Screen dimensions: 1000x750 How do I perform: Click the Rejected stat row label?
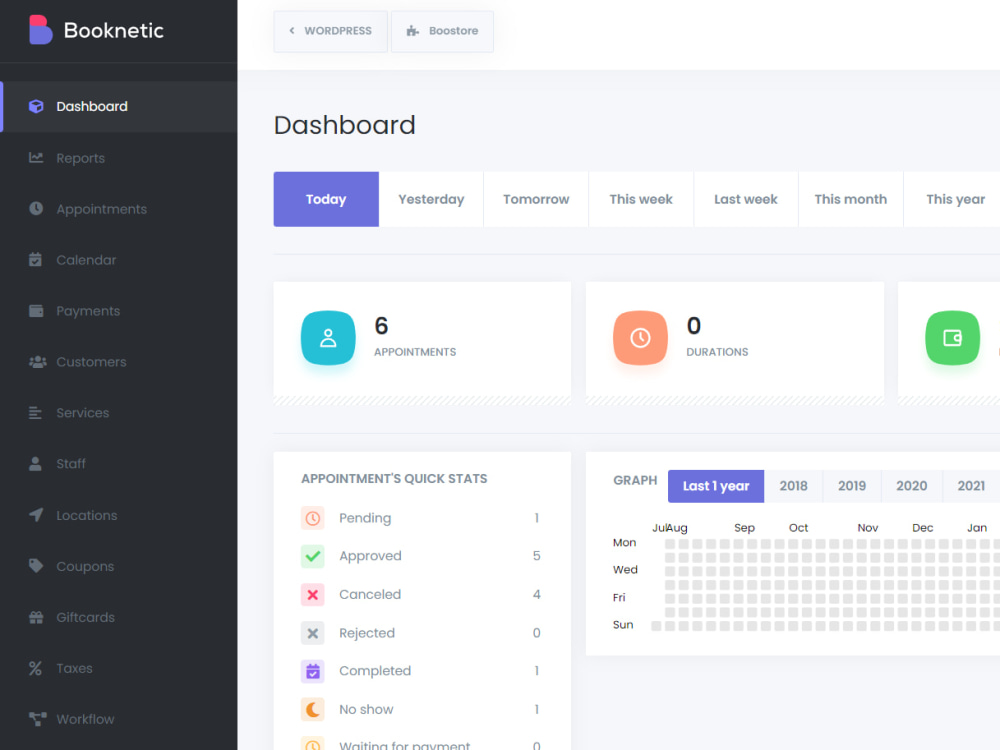pyautogui.click(x=367, y=633)
